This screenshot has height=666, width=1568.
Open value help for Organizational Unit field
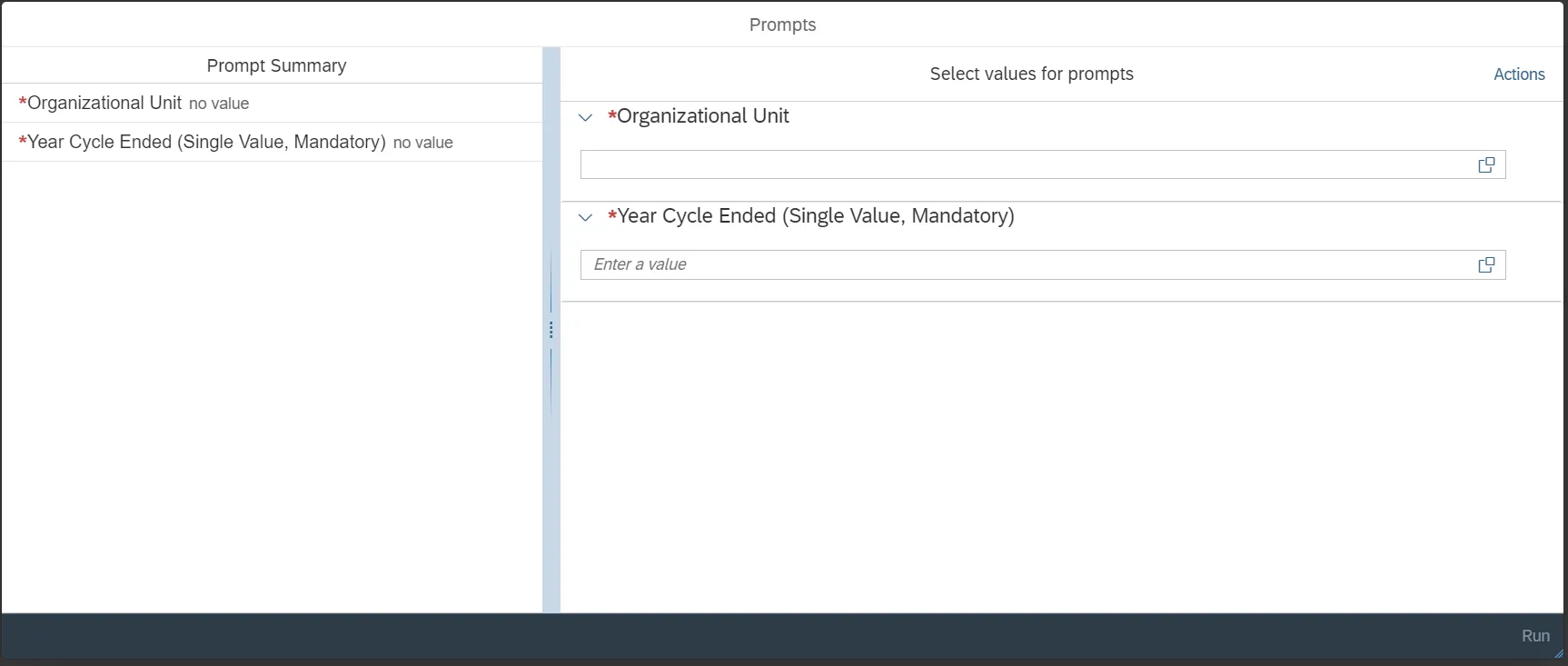(x=1486, y=165)
